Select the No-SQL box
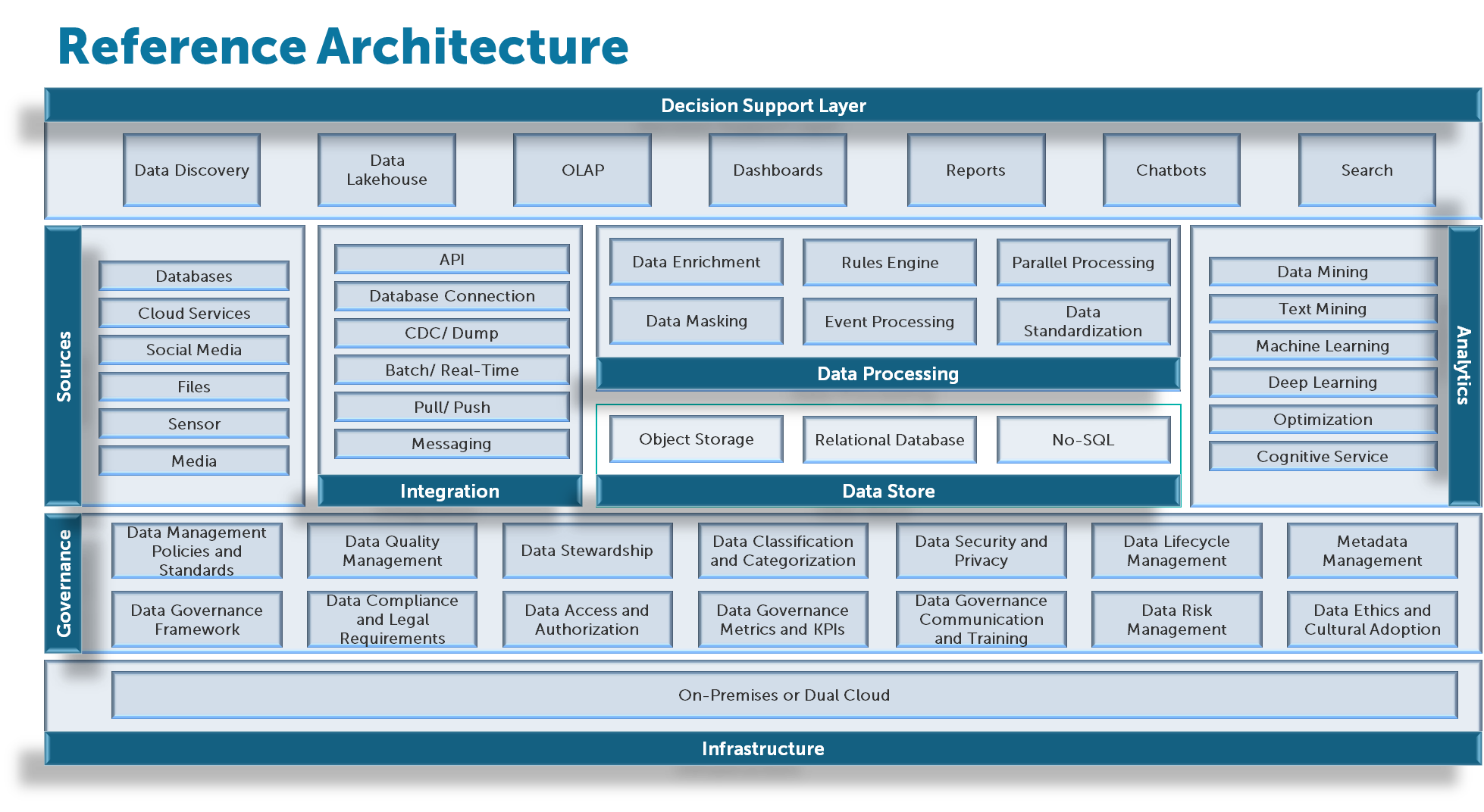The height and width of the screenshot is (812, 1484). (x=1083, y=439)
